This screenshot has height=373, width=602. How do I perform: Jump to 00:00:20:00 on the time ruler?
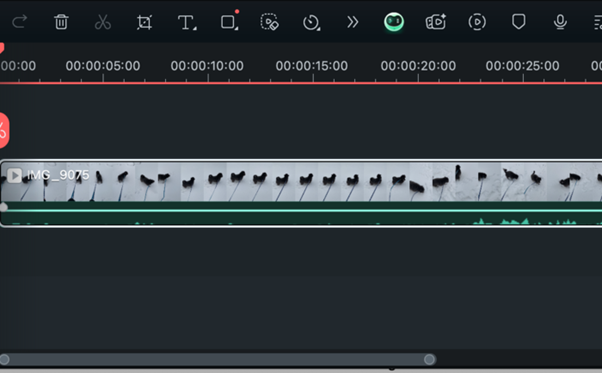pyautogui.click(x=418, y=66)
